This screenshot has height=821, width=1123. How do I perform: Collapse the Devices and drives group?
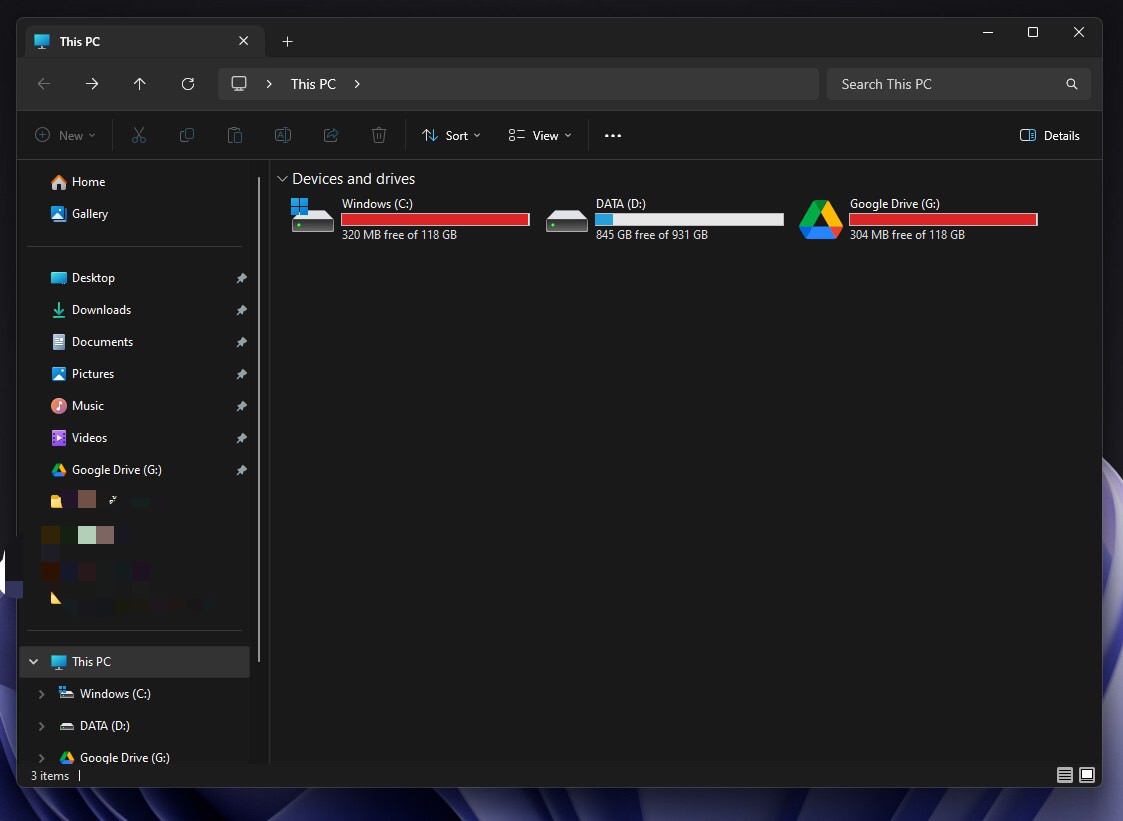point(282,178)
